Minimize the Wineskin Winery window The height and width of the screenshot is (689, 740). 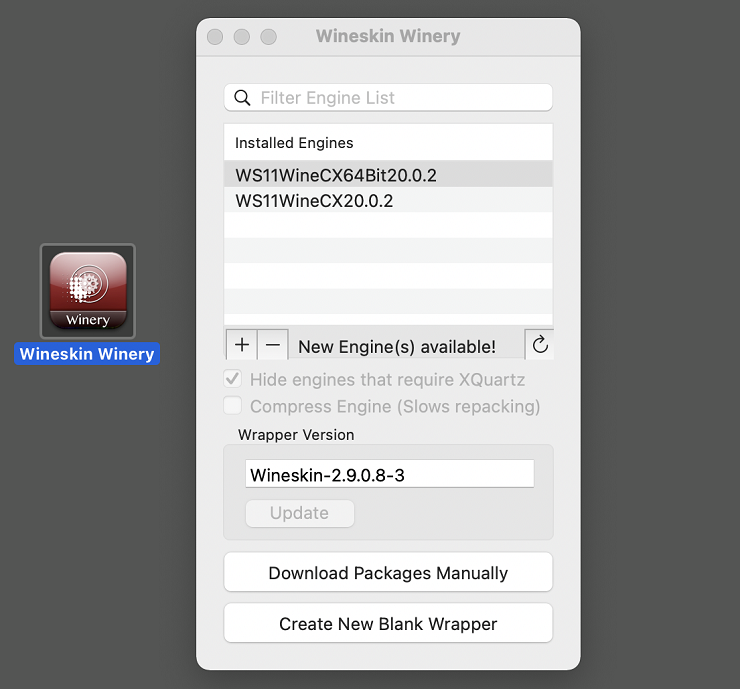point(242,37)
